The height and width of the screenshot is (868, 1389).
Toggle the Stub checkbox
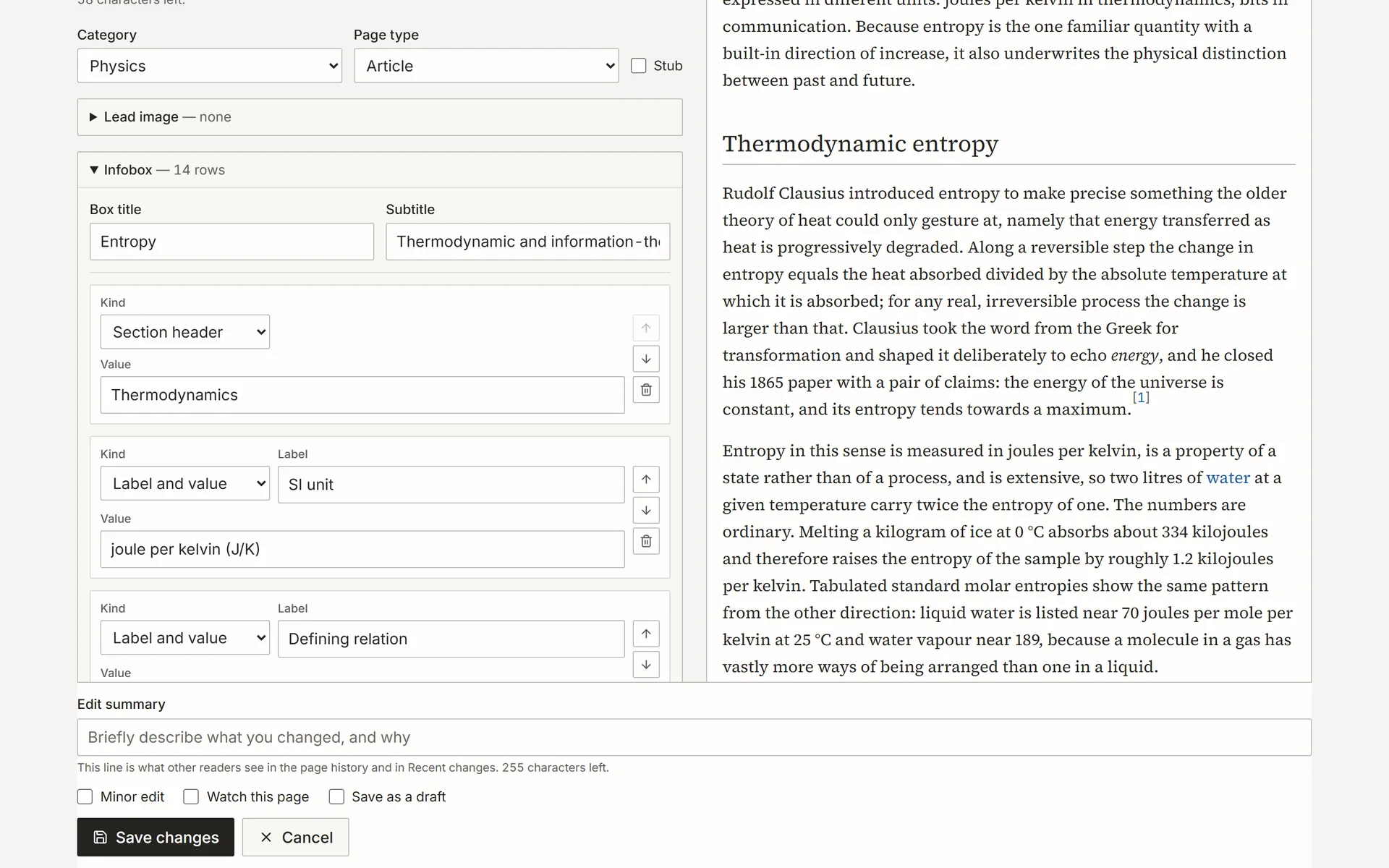[x=639, y=66]
